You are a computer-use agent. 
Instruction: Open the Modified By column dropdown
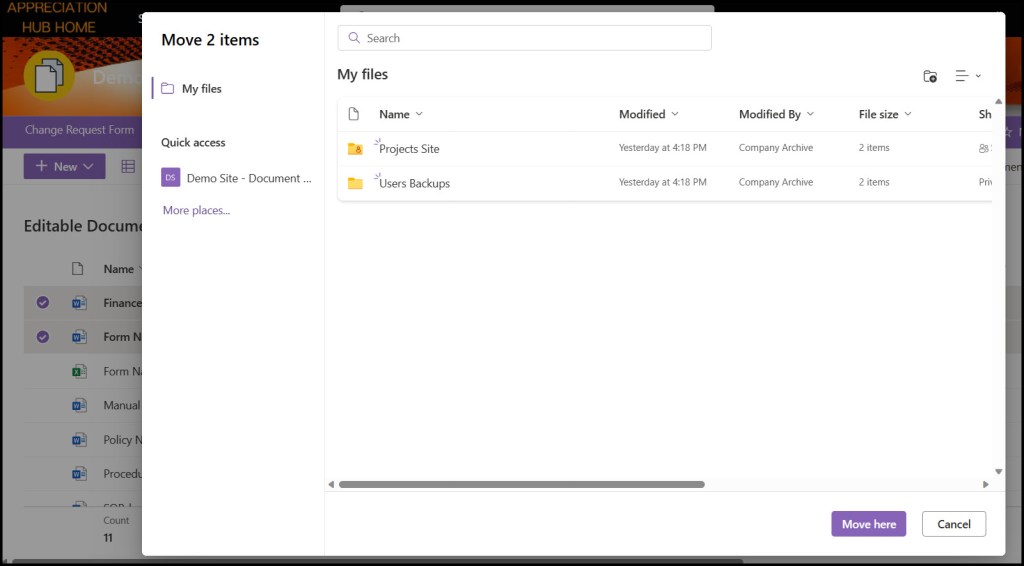tap(810, 114)
